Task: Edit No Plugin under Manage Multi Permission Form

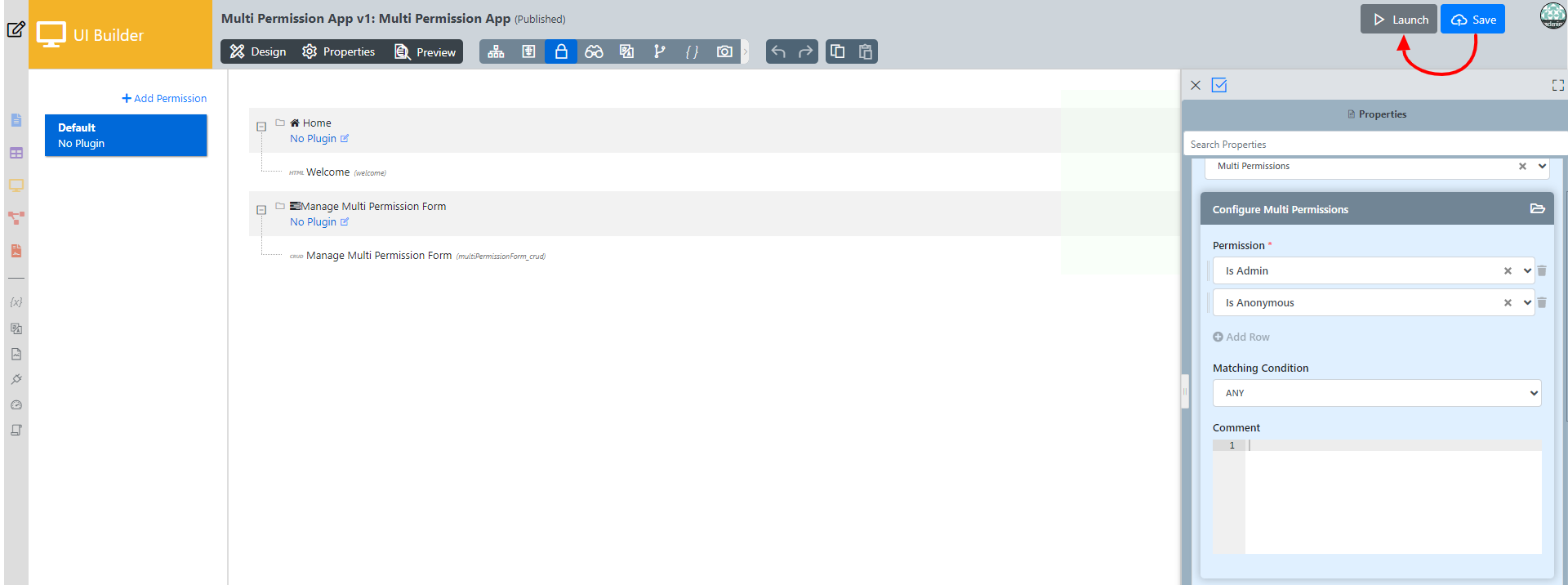Action: pyautogui.click(x=318, y=222)
